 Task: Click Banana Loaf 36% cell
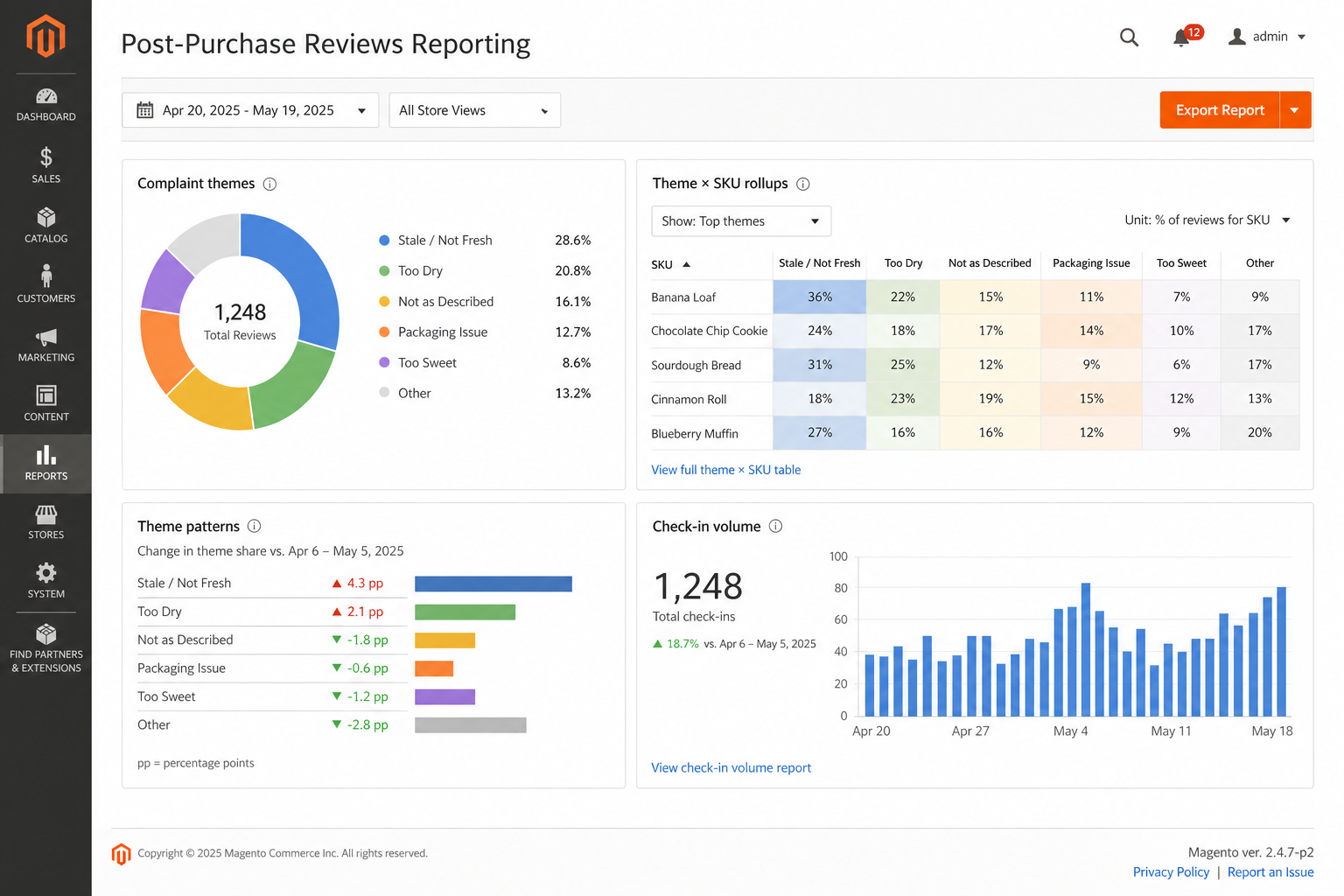pyautogui.click(x=820, y=297)
